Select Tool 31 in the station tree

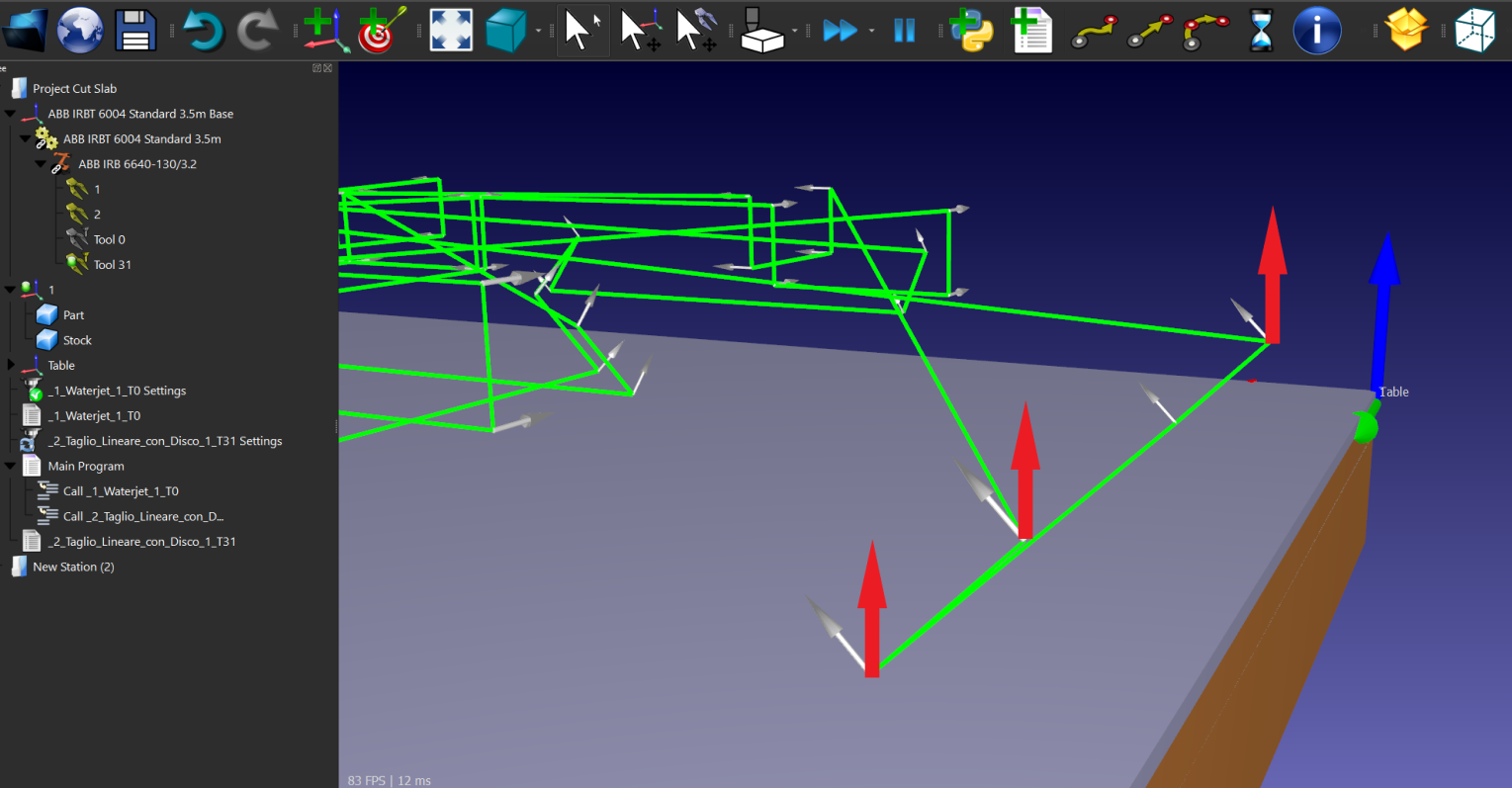tap(112, 265)
